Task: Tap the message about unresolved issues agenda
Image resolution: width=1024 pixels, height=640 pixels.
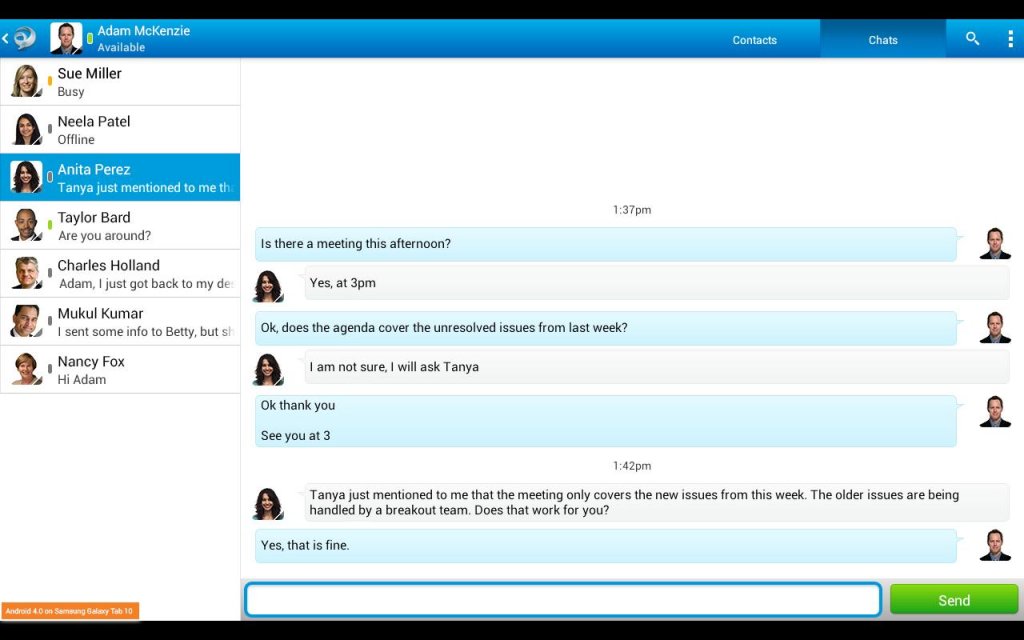Action: [606, 328]
